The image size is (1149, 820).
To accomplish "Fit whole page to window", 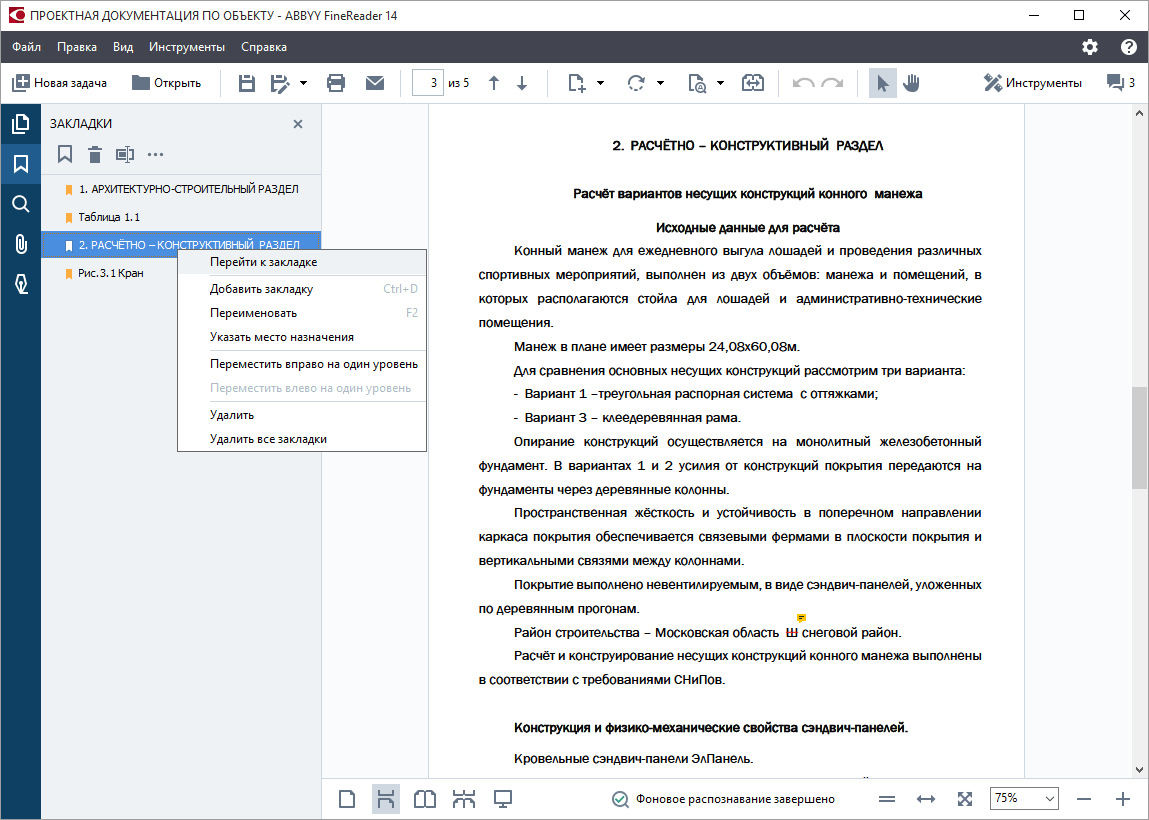I will click(965, 799).
